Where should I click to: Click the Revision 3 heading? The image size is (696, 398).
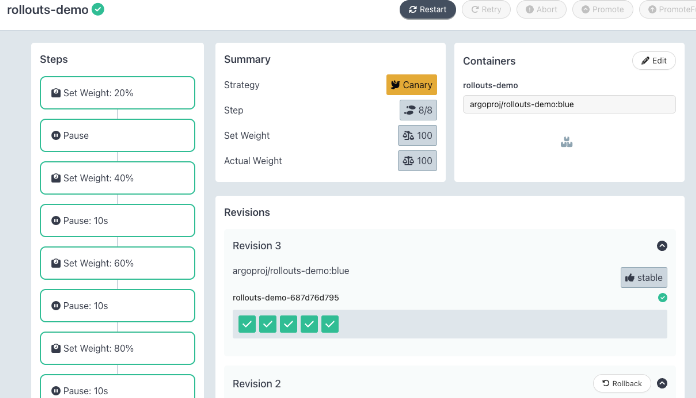[257, 246]
